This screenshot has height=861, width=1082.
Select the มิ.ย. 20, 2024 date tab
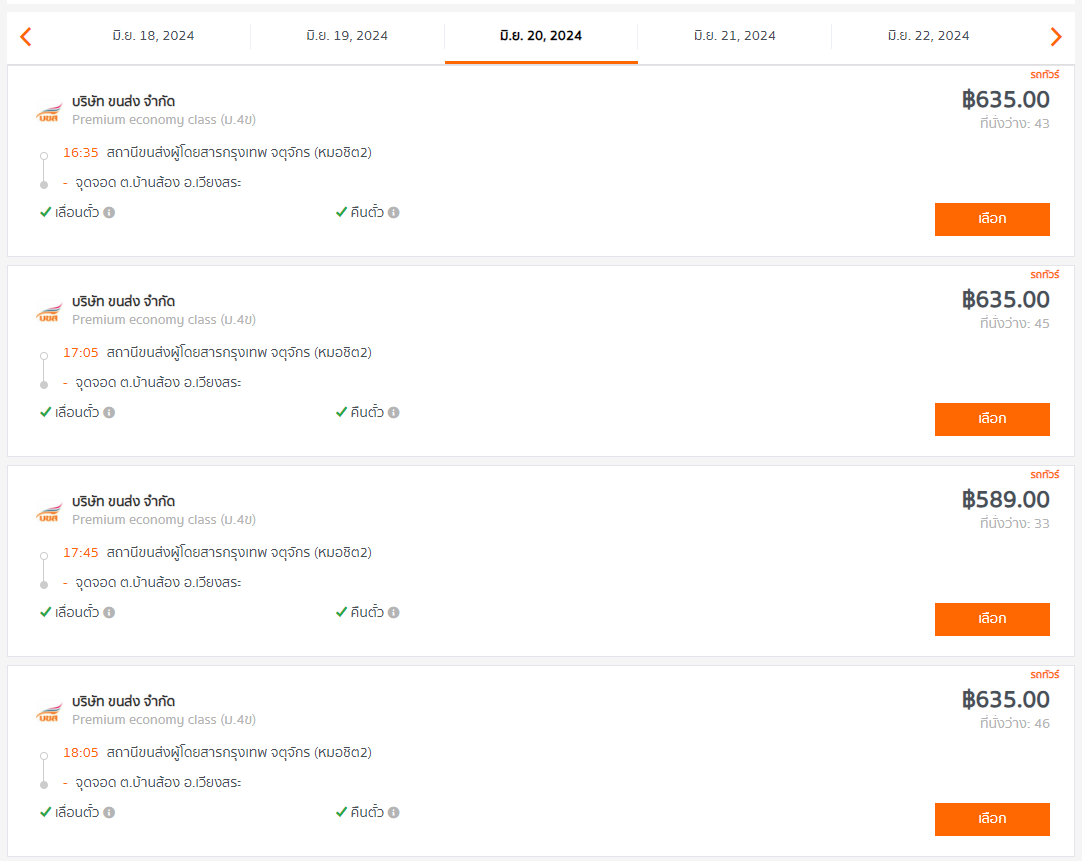[x=541, y=36]
